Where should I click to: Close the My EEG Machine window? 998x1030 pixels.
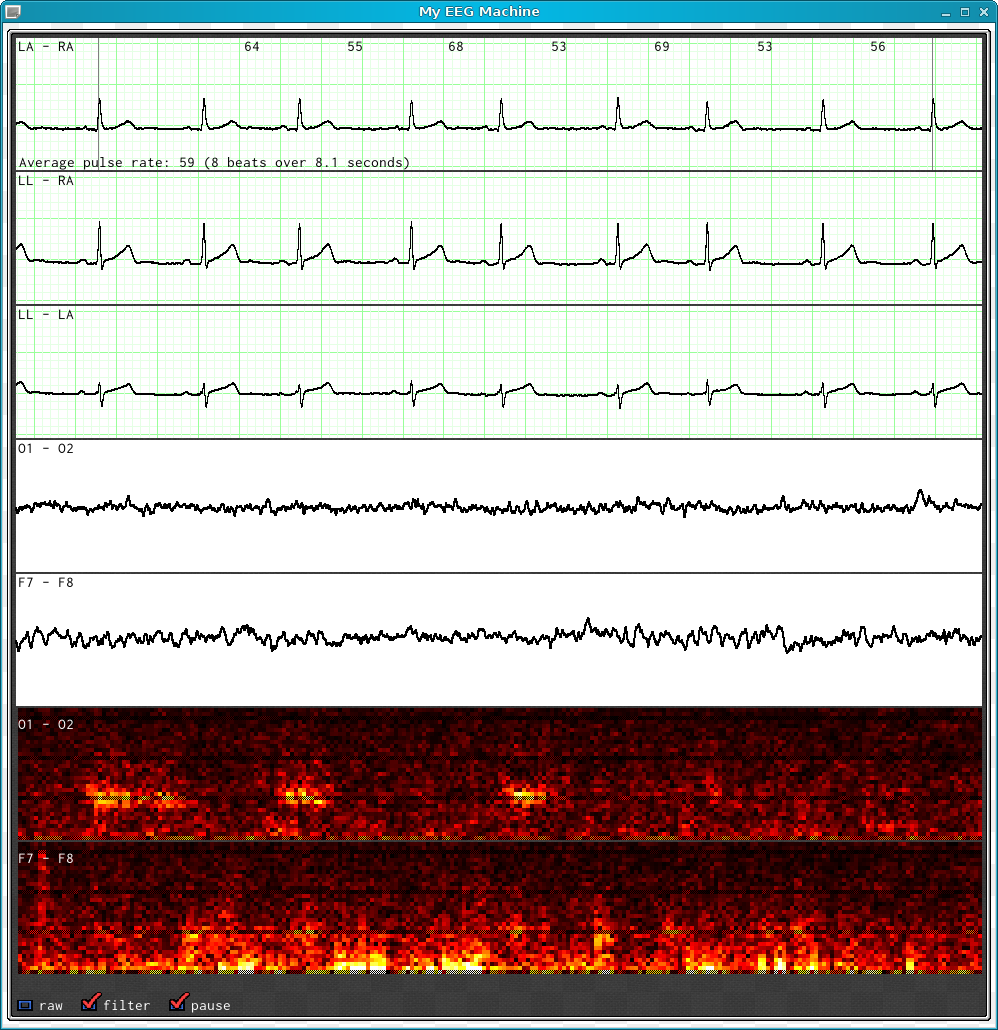click(984, 12)
